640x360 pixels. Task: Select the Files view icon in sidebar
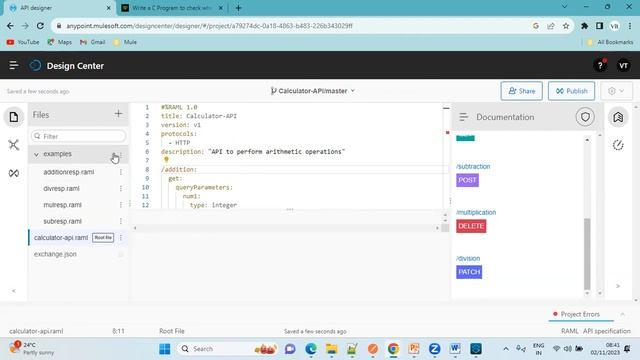[13, 117]
